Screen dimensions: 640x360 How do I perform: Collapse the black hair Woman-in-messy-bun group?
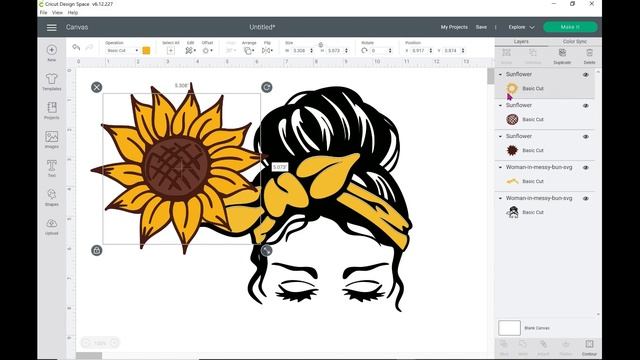point(500,198)
